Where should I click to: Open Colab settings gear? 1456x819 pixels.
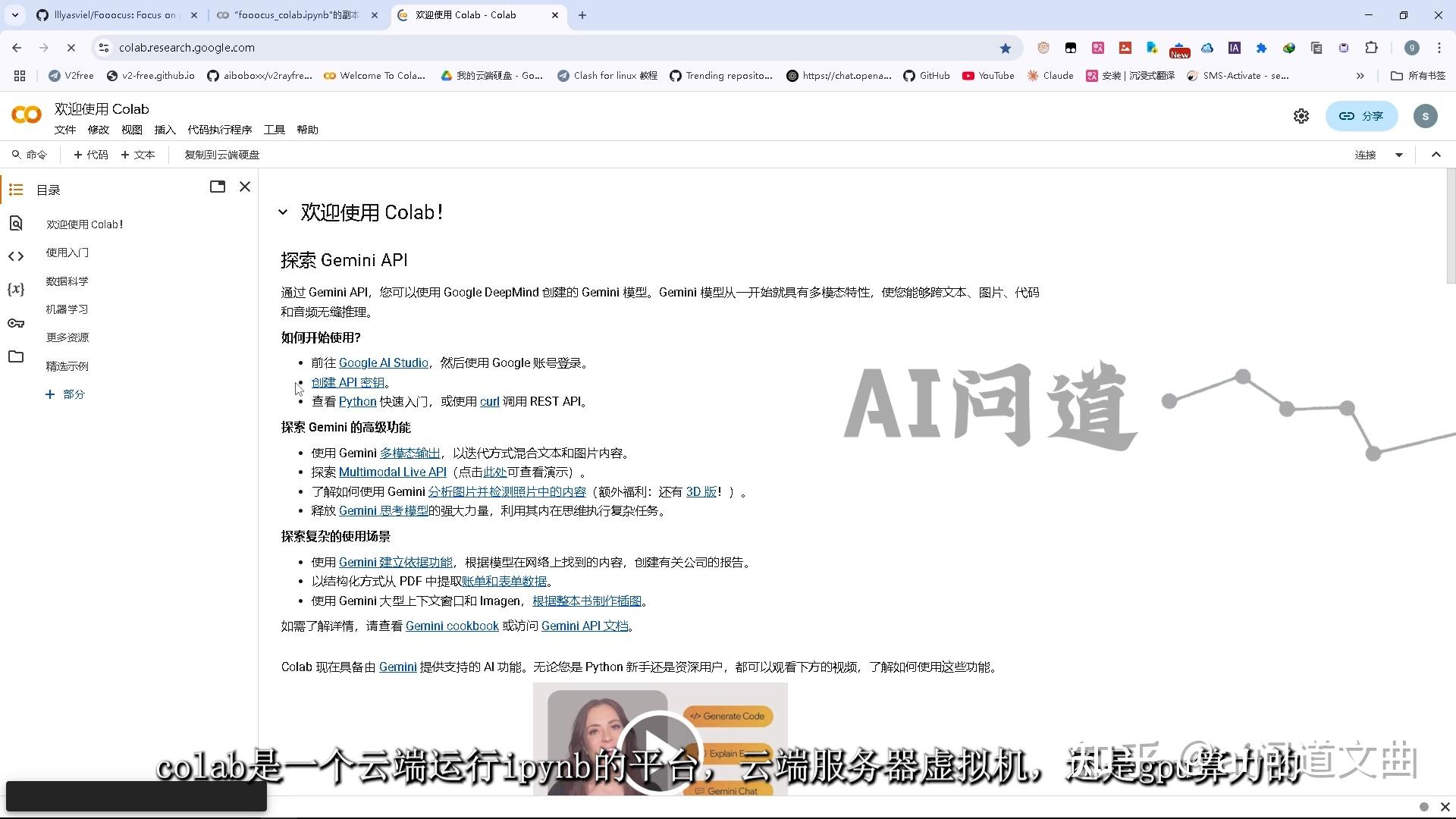(x=1301, y=116)
